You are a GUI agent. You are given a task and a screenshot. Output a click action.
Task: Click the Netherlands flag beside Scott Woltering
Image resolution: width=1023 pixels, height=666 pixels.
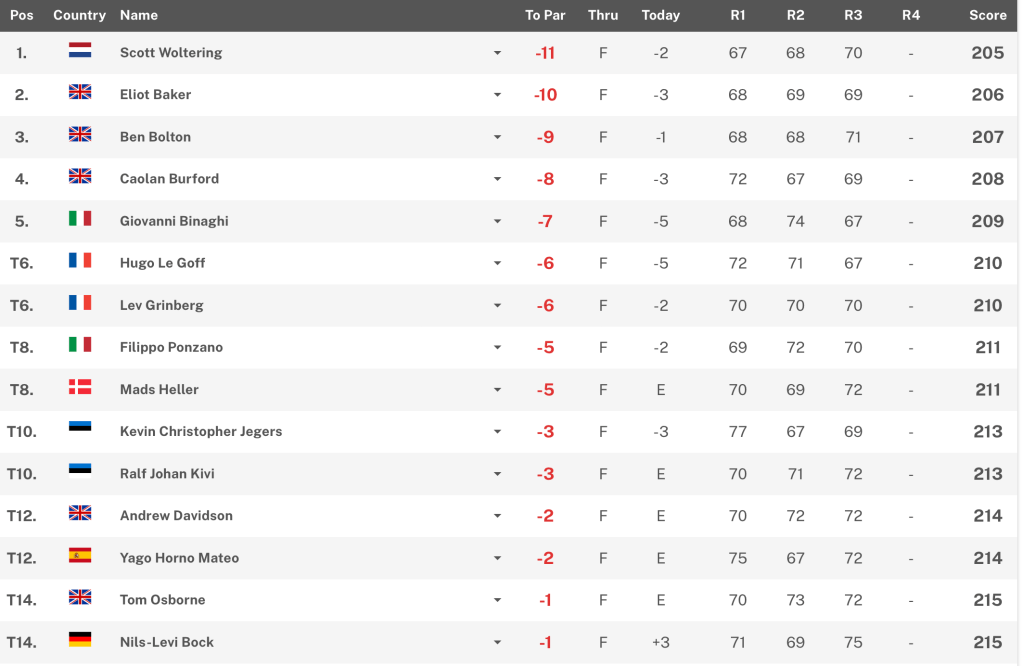pyautogui.click(x=80, y=51)
